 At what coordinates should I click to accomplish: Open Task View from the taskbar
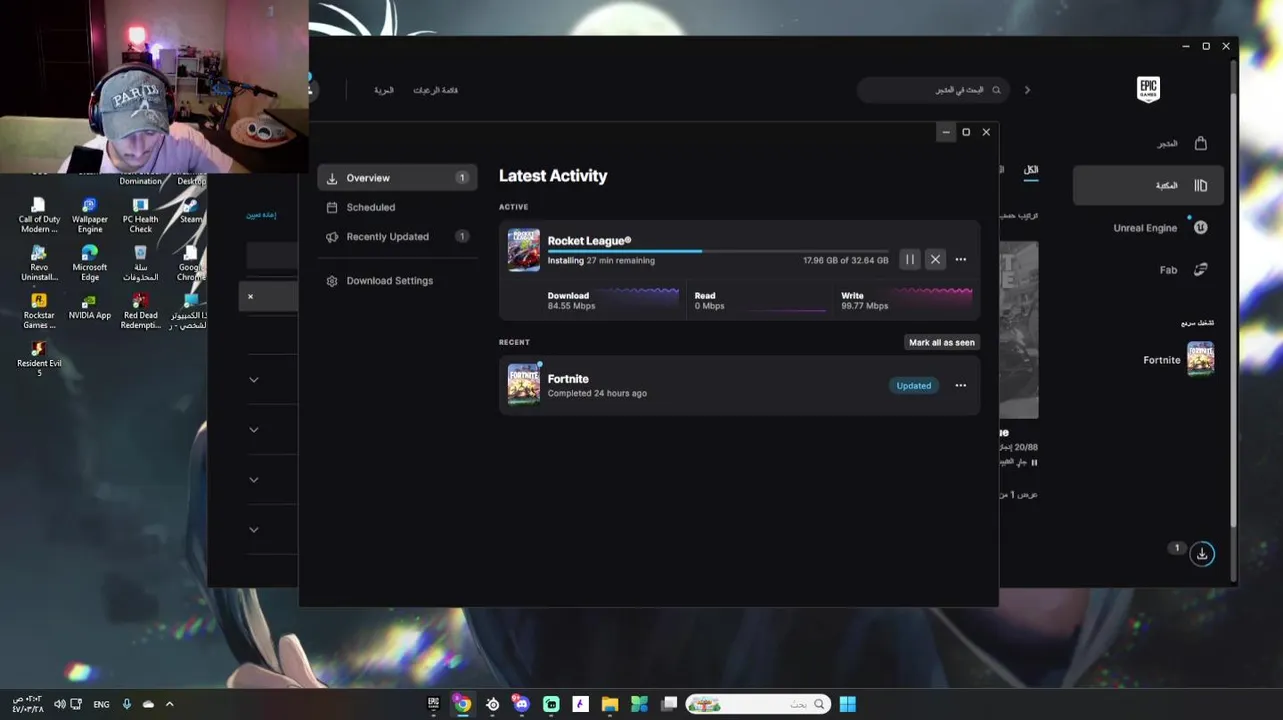pyautogui.click(x=669, y=704)
